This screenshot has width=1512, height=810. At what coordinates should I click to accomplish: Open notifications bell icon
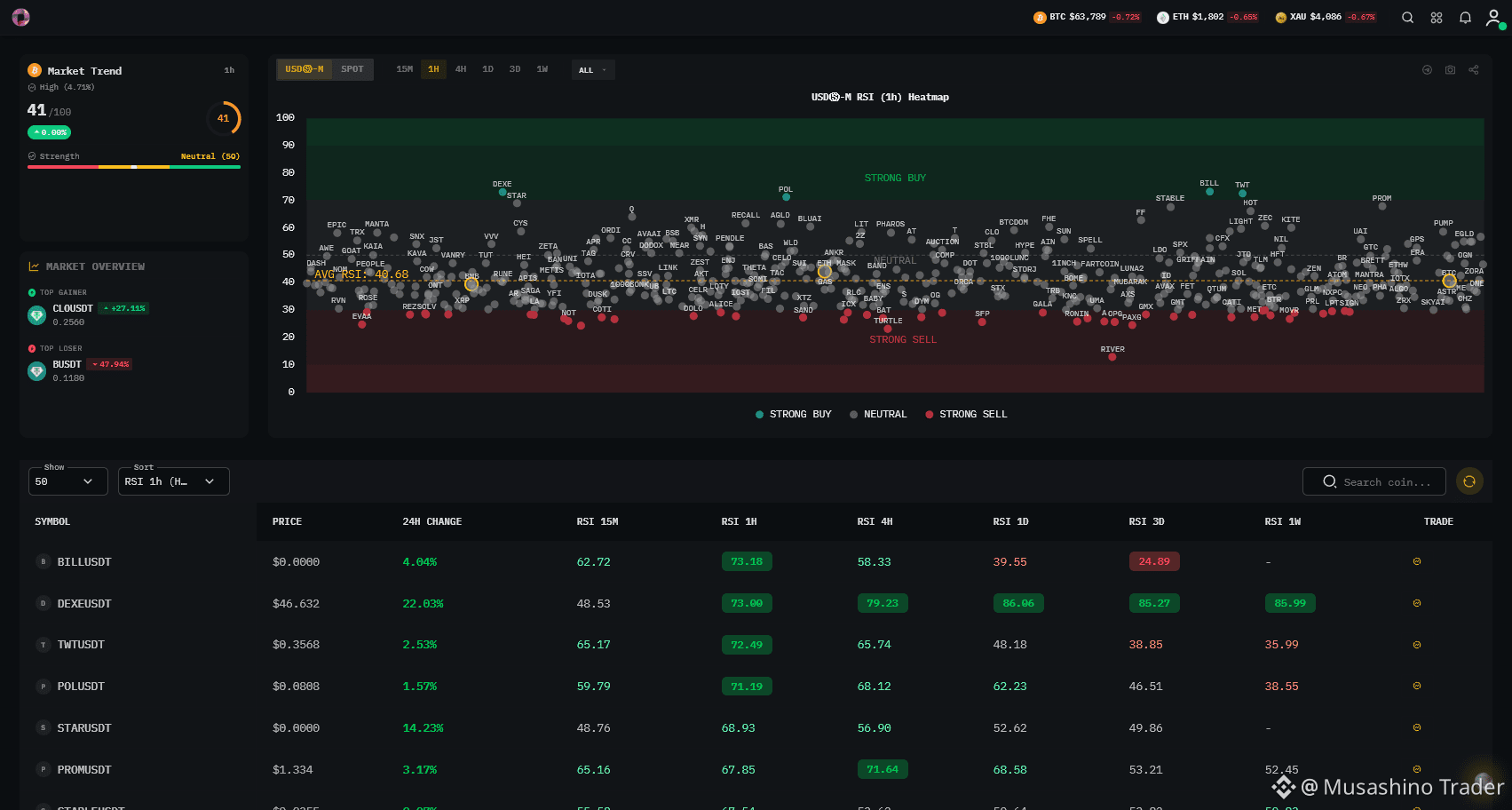[1465, 17]
